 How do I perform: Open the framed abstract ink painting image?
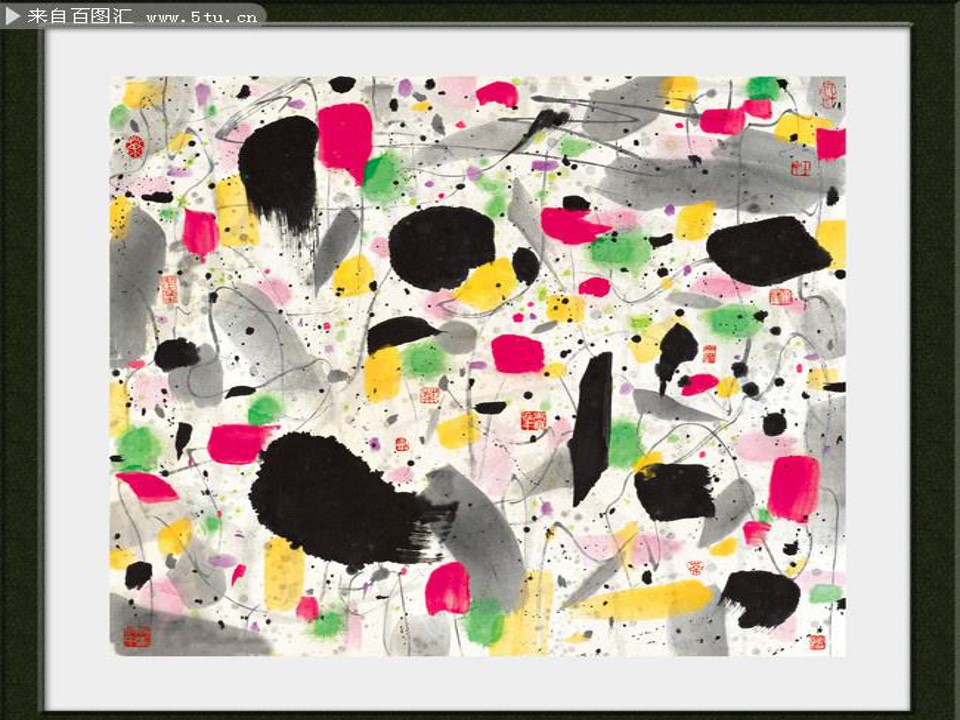[x=478, y=366]
